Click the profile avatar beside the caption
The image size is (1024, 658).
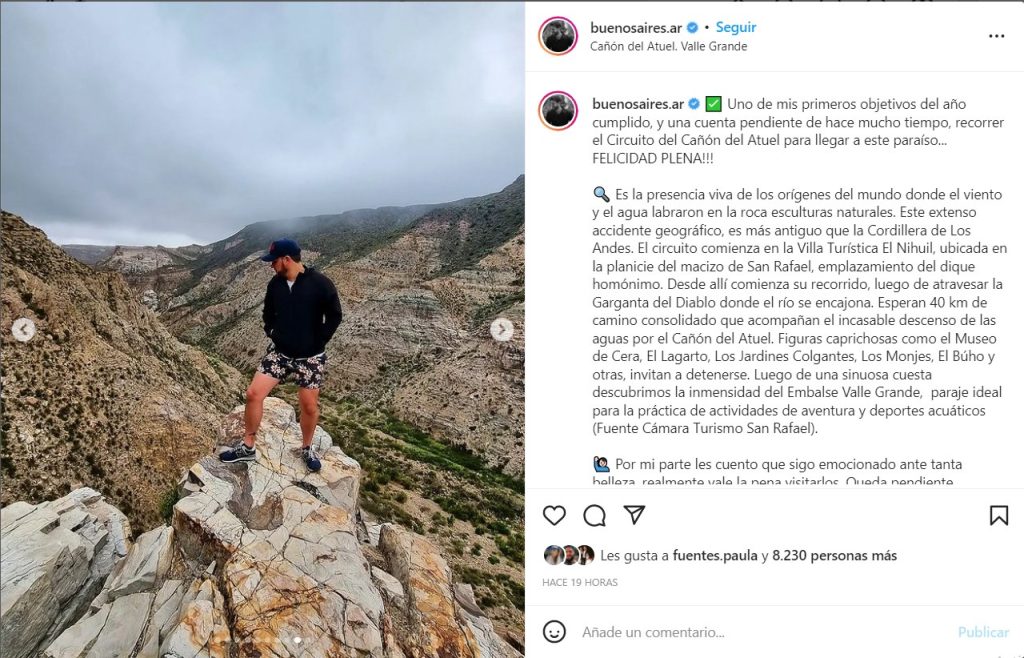click(x=558, y=110)
